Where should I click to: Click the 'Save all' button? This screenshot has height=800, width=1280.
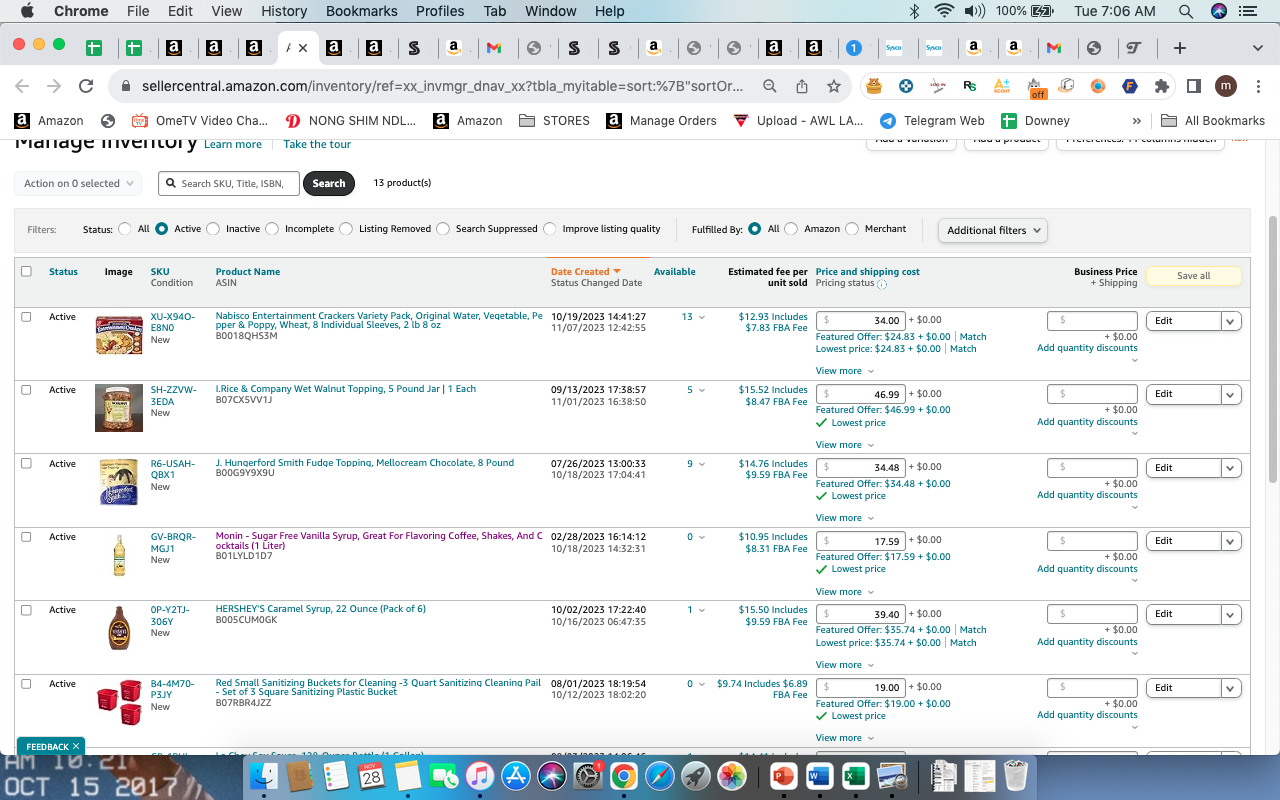1193,276
